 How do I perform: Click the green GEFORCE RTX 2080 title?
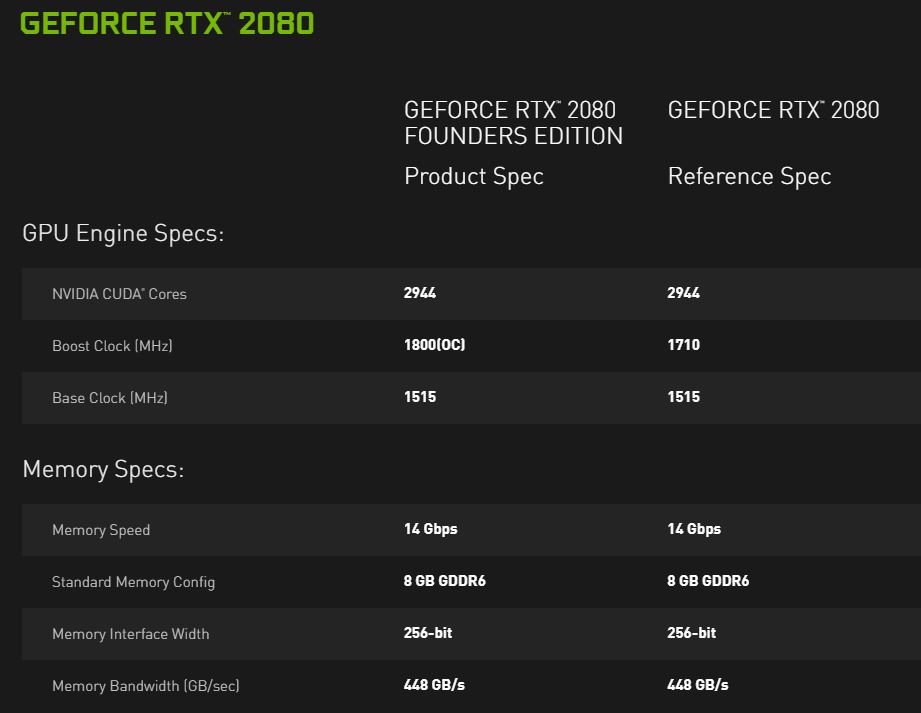coord(167,24)
